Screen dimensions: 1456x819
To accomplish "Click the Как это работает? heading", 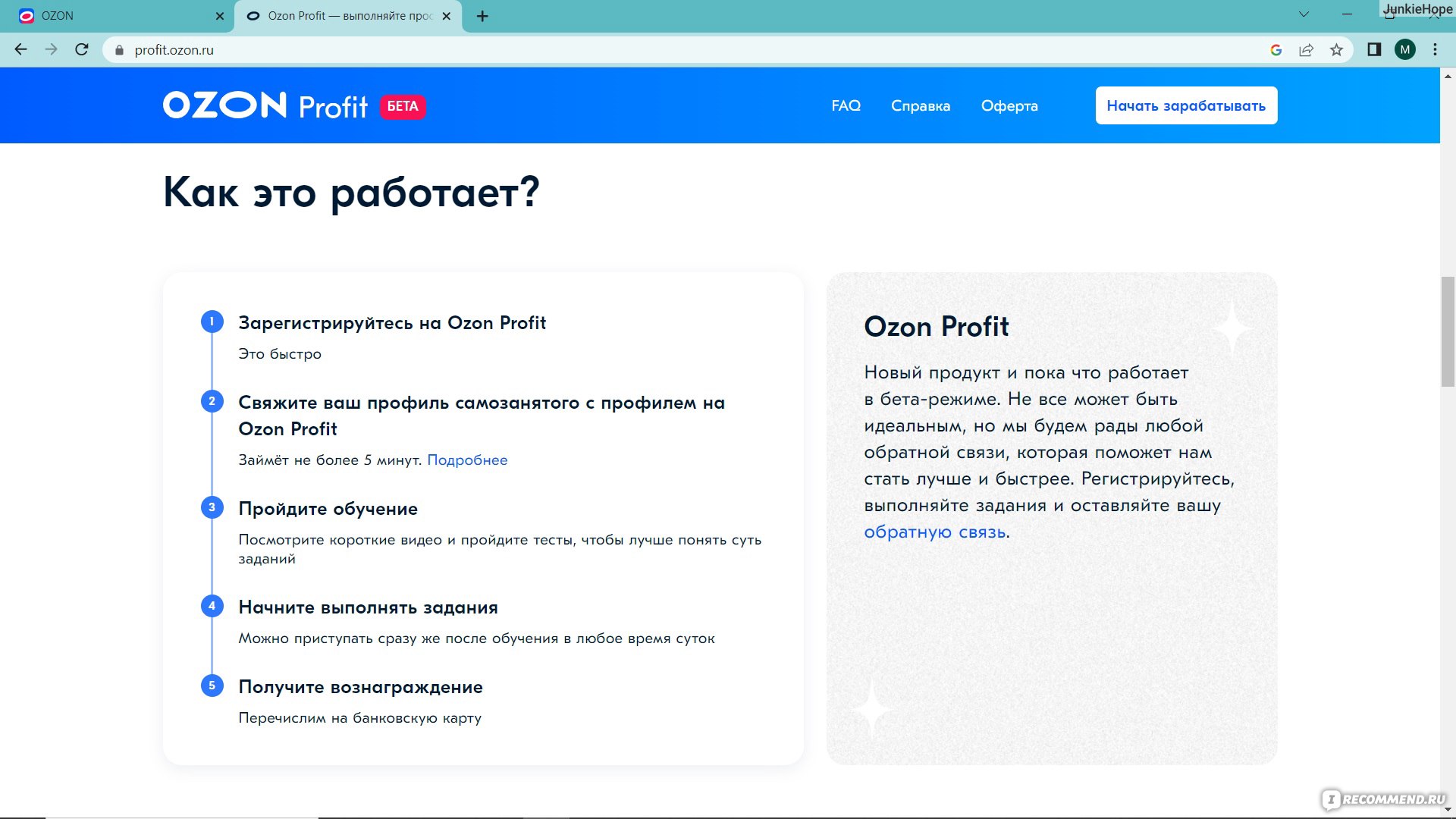I will pos(351,192).
